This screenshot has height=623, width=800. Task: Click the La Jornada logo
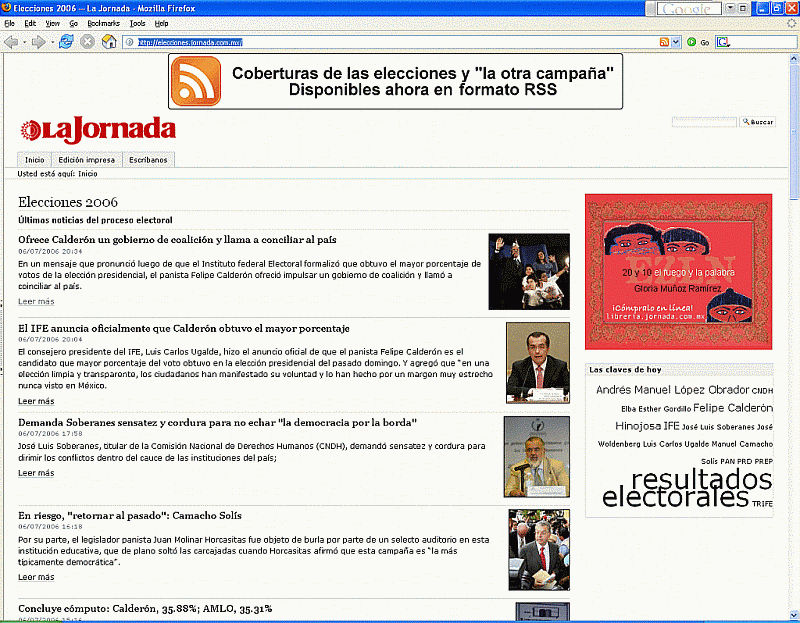coord(98,130)
